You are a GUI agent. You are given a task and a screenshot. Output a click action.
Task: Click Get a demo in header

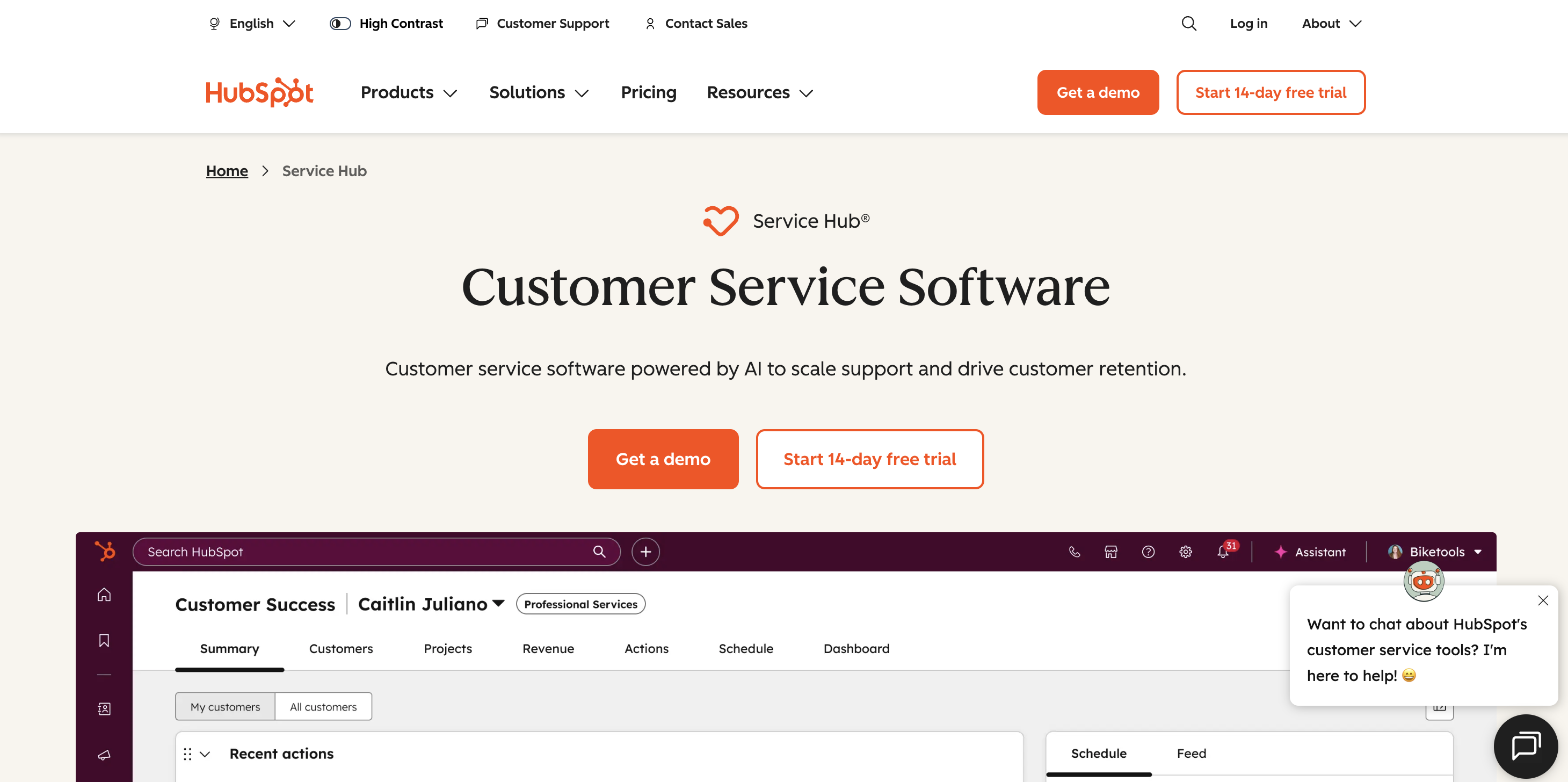(x=1098, y=92)
